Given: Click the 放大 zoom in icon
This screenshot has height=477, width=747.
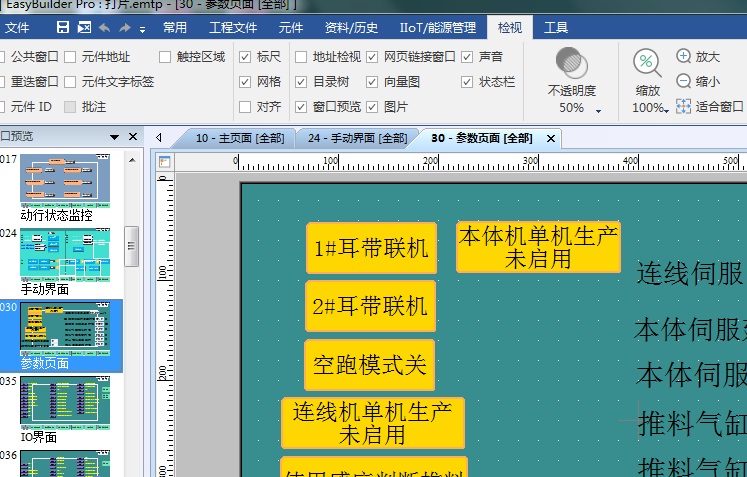Looking at the screenshot, I should point(684,57).
